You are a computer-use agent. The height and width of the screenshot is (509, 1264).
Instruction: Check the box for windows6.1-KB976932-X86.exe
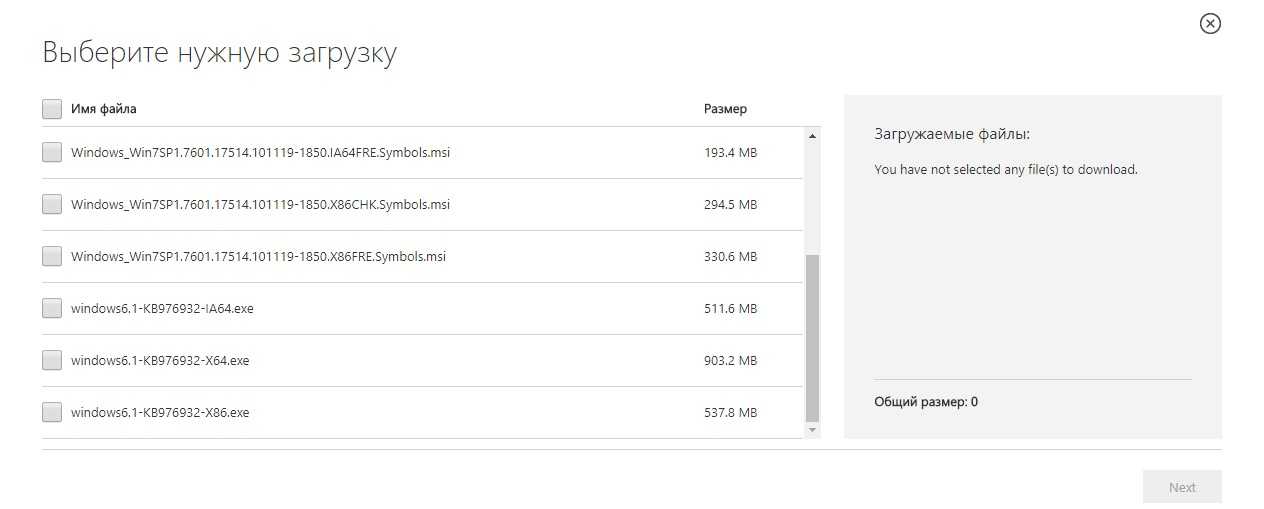point(52,412)
